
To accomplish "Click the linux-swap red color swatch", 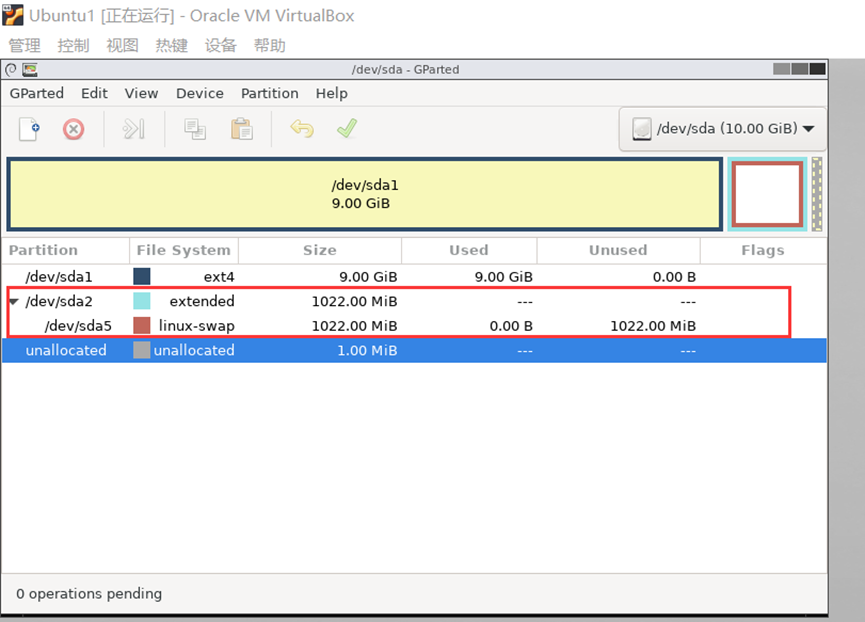I will 142,325.
